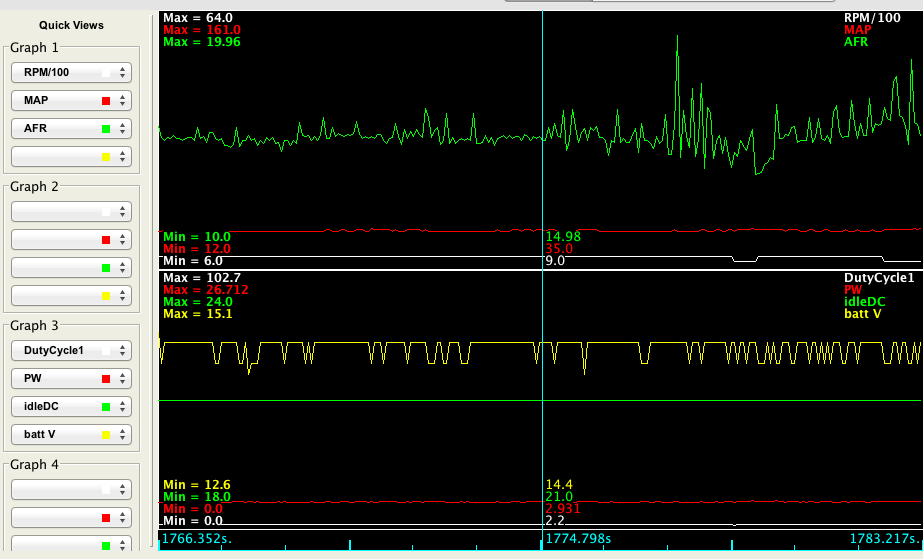Click the red MAP legend label in top graph
This screenshot has width=923, height=559.
click(857, 30)
